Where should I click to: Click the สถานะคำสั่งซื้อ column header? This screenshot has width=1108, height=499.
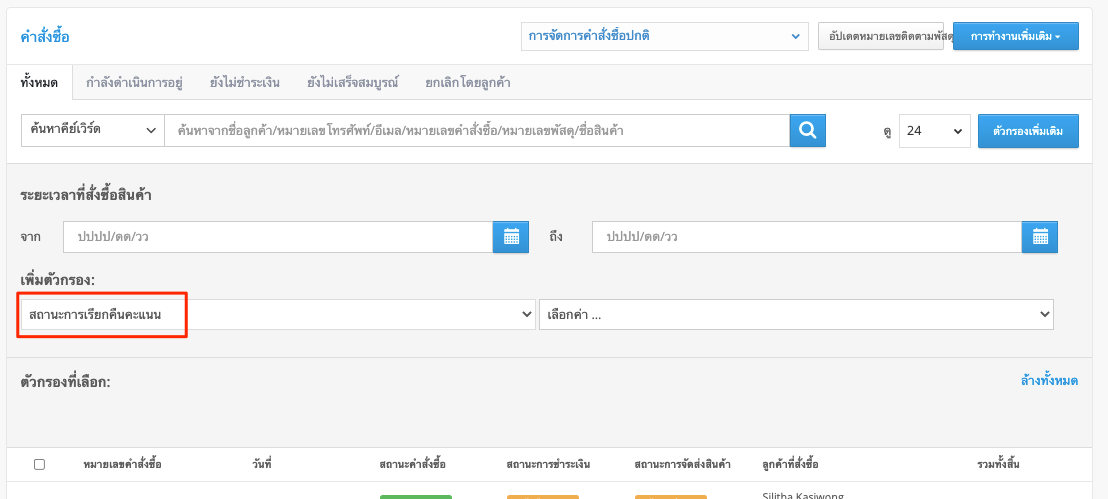coord(413,464)
